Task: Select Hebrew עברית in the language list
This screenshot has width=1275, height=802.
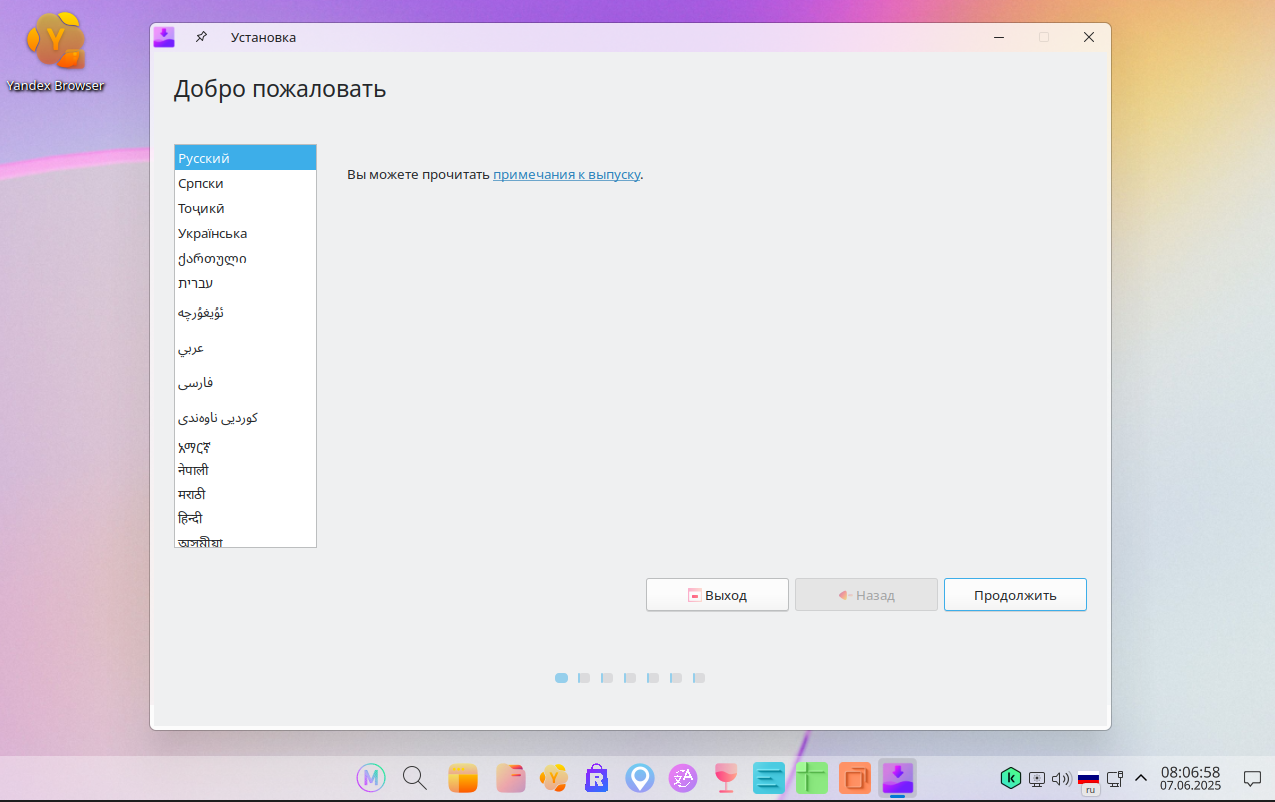Action: pos(245,283)
